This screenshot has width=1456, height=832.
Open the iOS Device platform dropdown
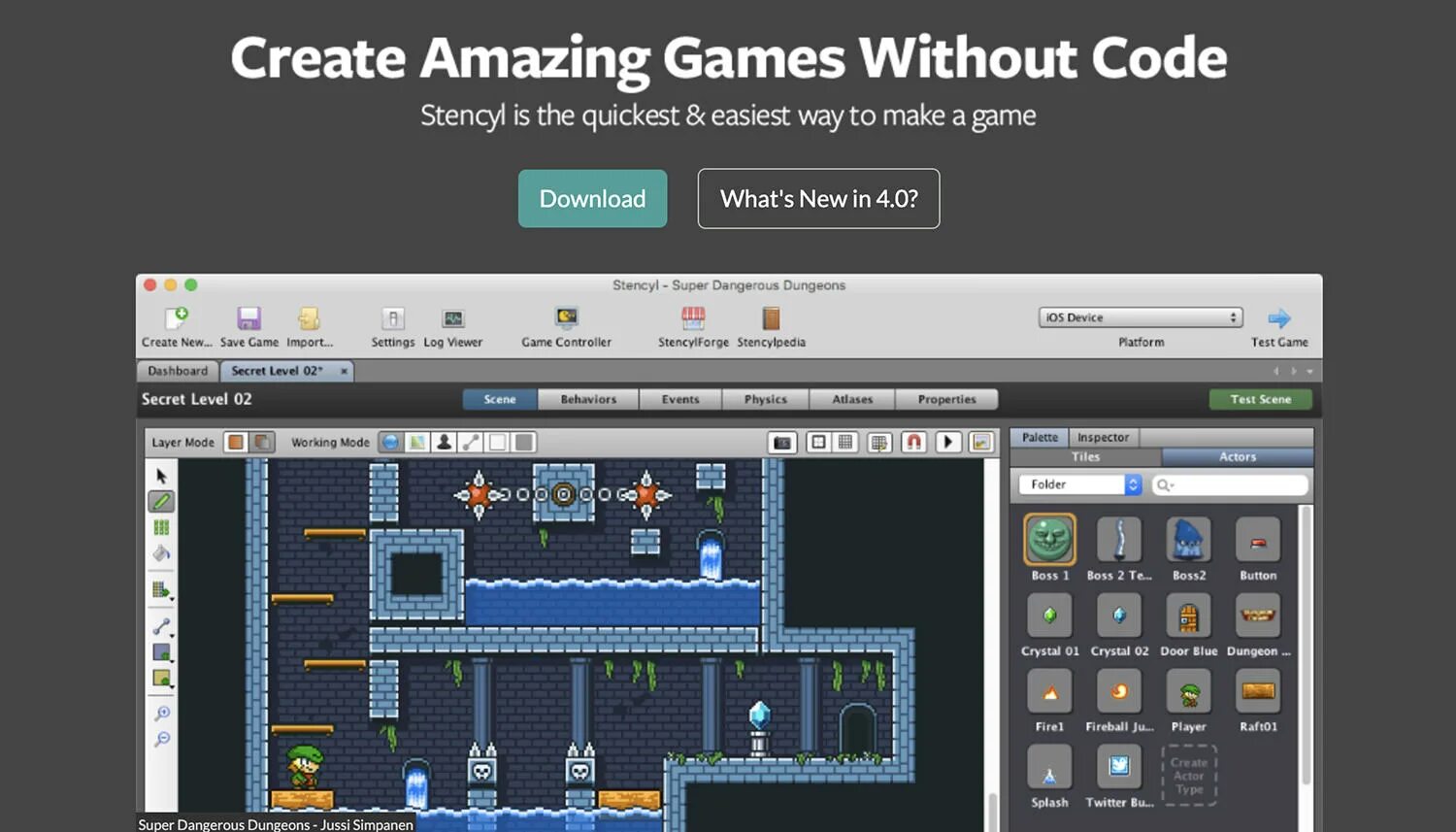tap(1141, 317)
